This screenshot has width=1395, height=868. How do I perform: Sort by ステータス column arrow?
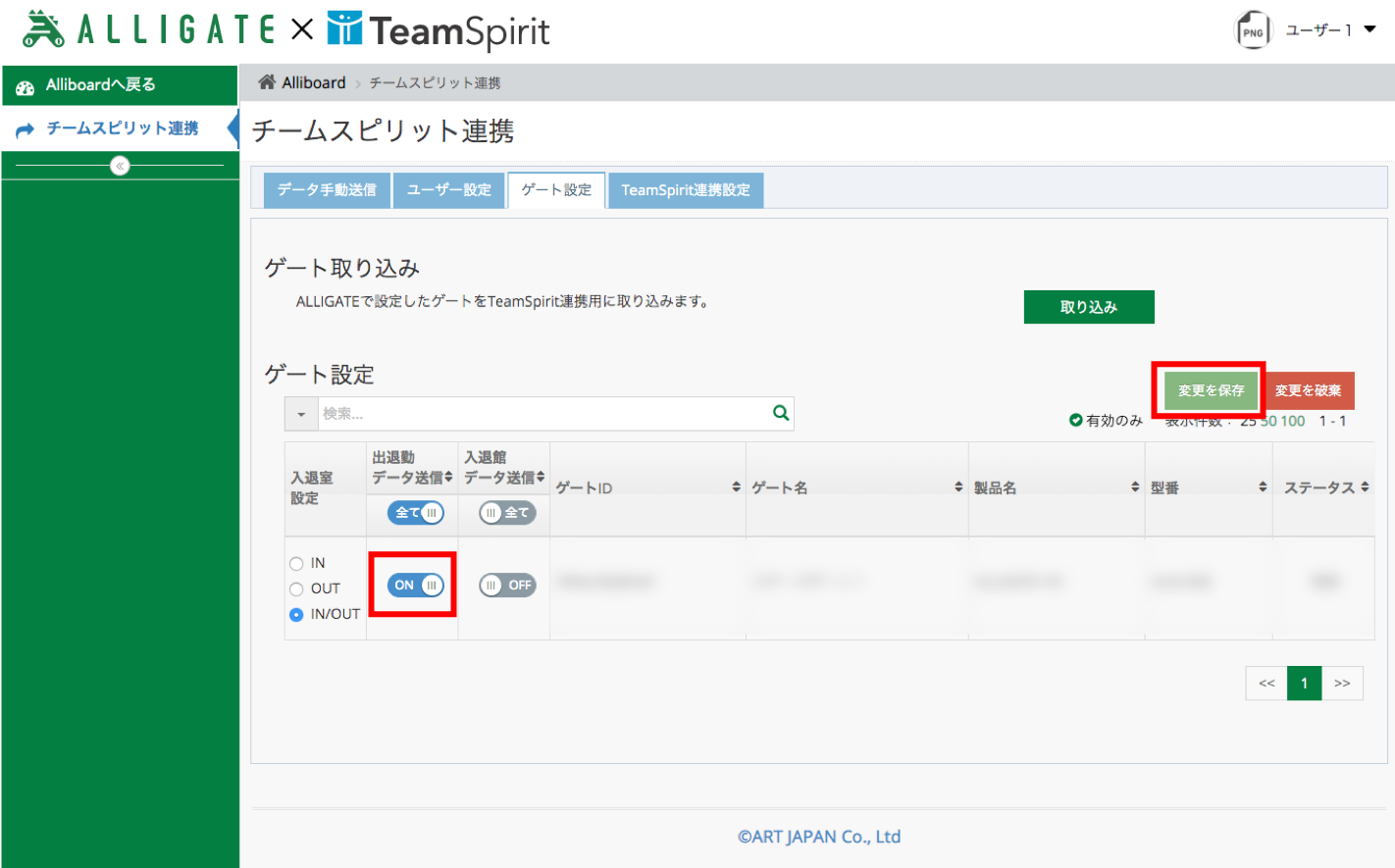pyautogui.click(x=1365, y=487)
